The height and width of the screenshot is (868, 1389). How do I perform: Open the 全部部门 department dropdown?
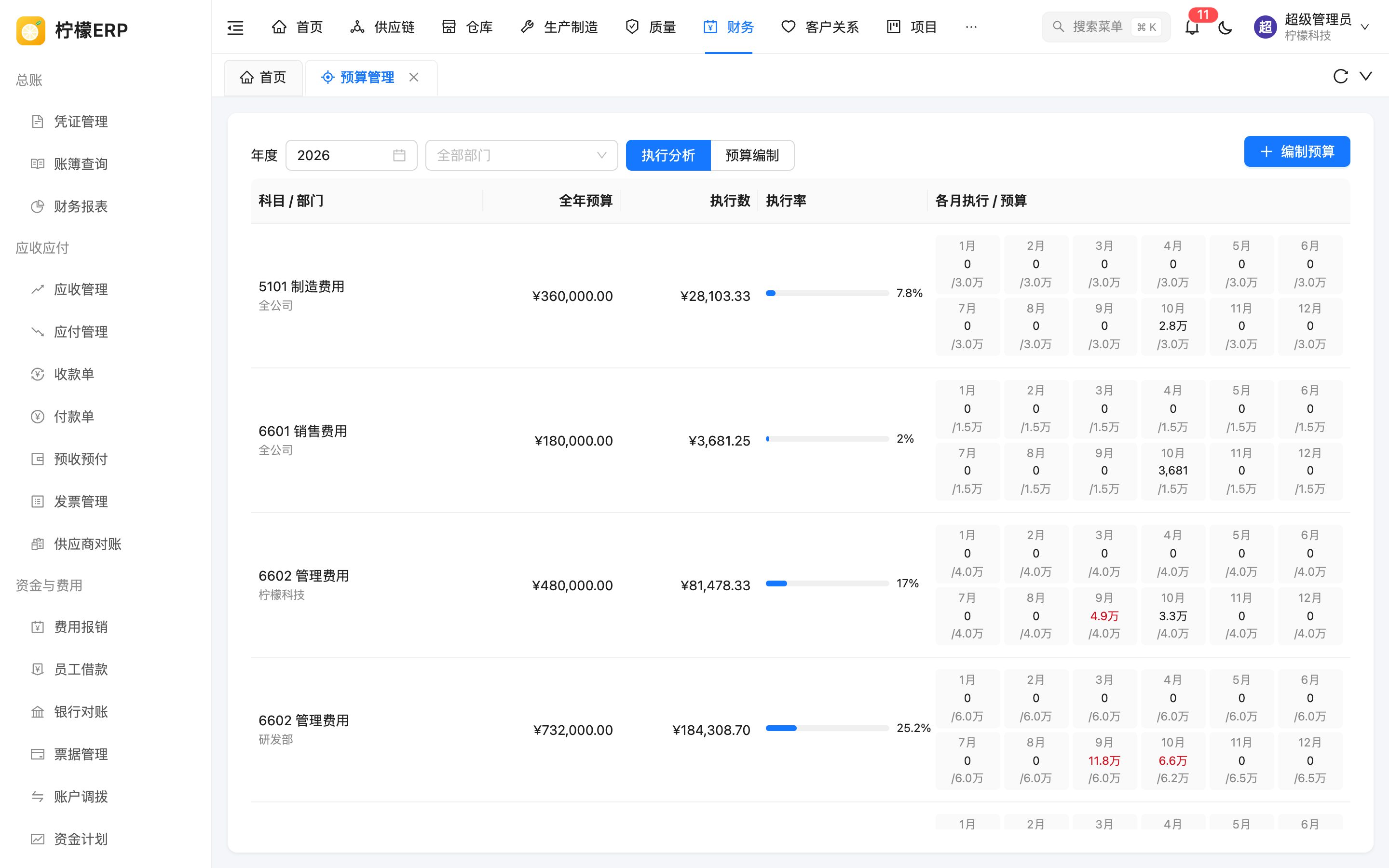(x=521, y=155)
